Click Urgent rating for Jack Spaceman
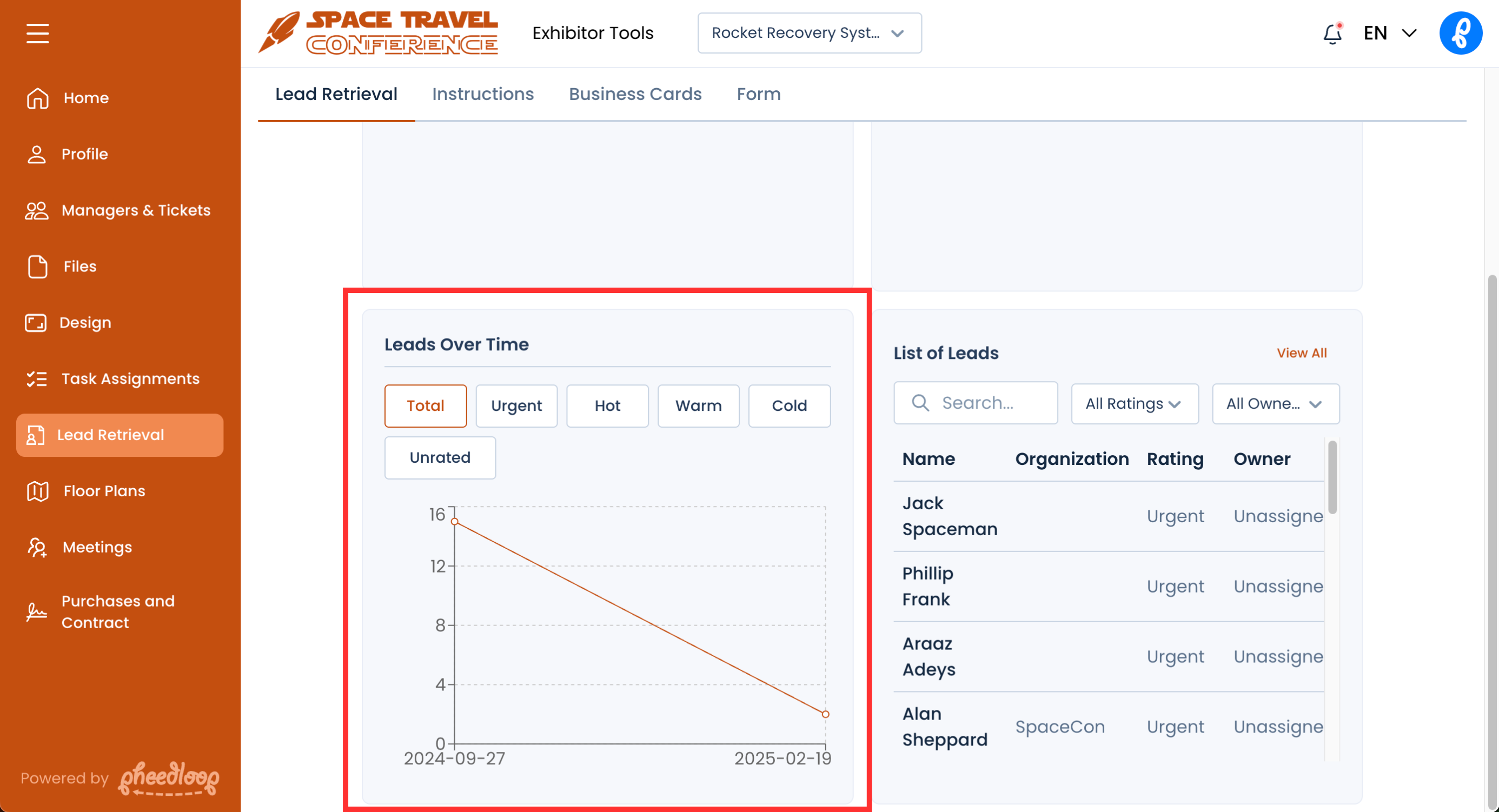 (x=1175, y=516)
